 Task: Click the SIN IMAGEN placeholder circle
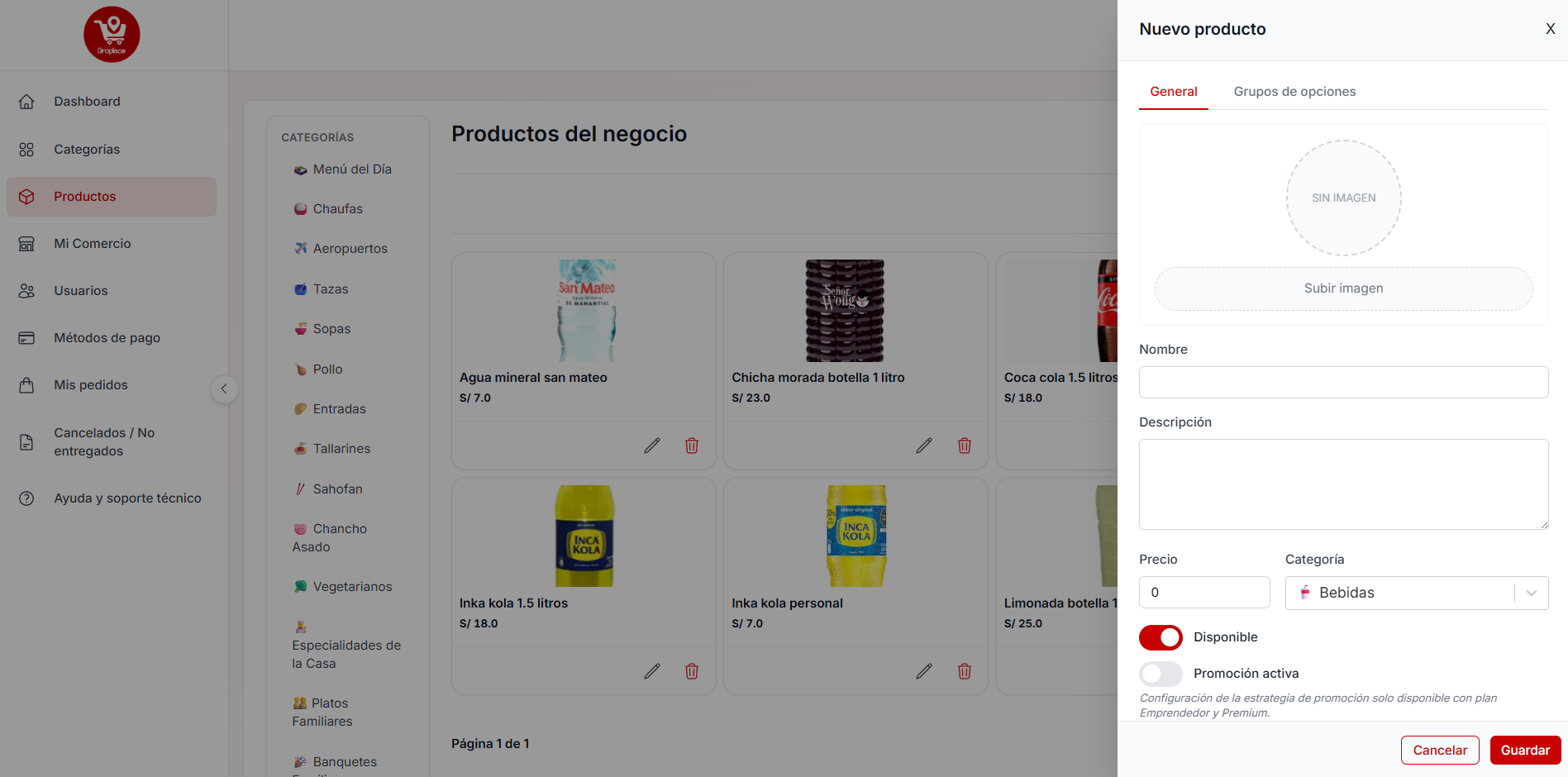(x=1344, y=198)
